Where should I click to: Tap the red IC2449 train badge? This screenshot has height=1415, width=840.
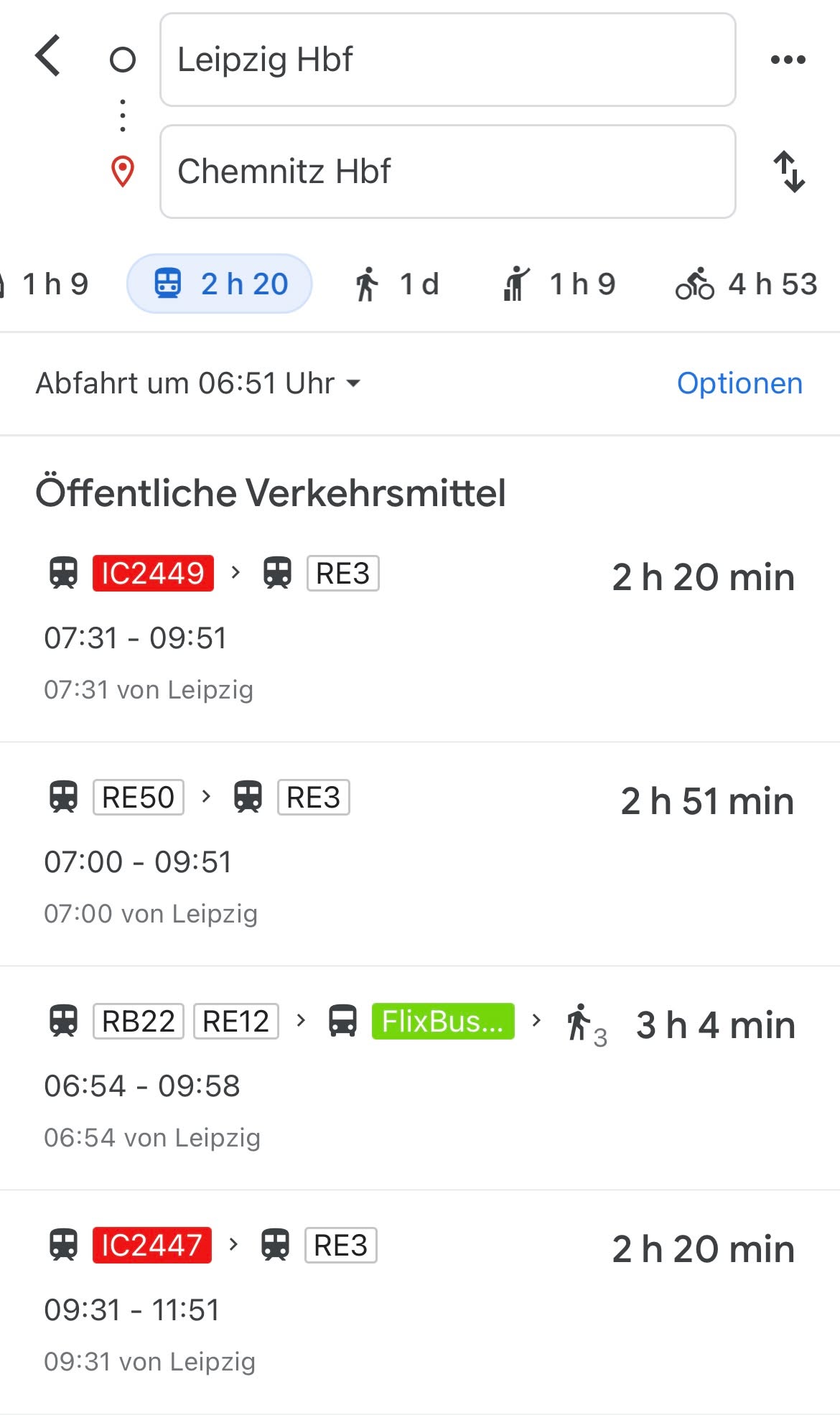click(153, 573)
